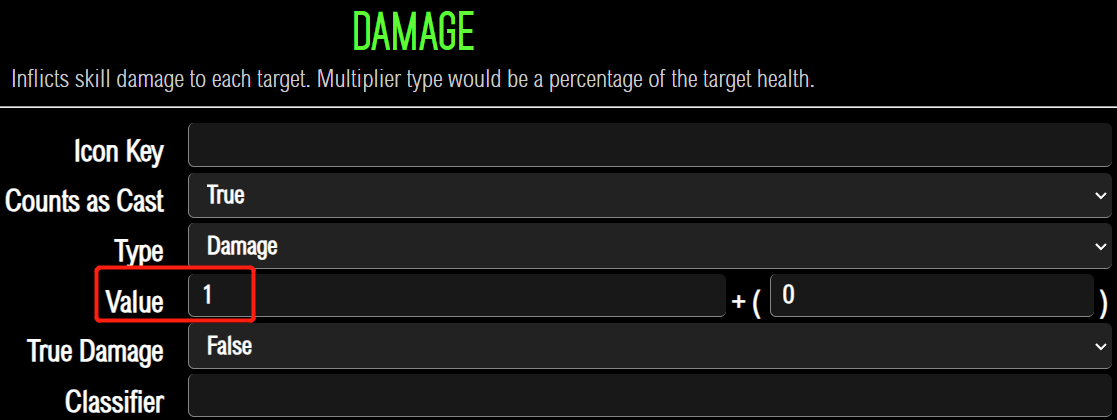This screenshot has width=1117, height=420.
Task: Click the chevron arrow on True Damage
Action: pos(1100,347)
